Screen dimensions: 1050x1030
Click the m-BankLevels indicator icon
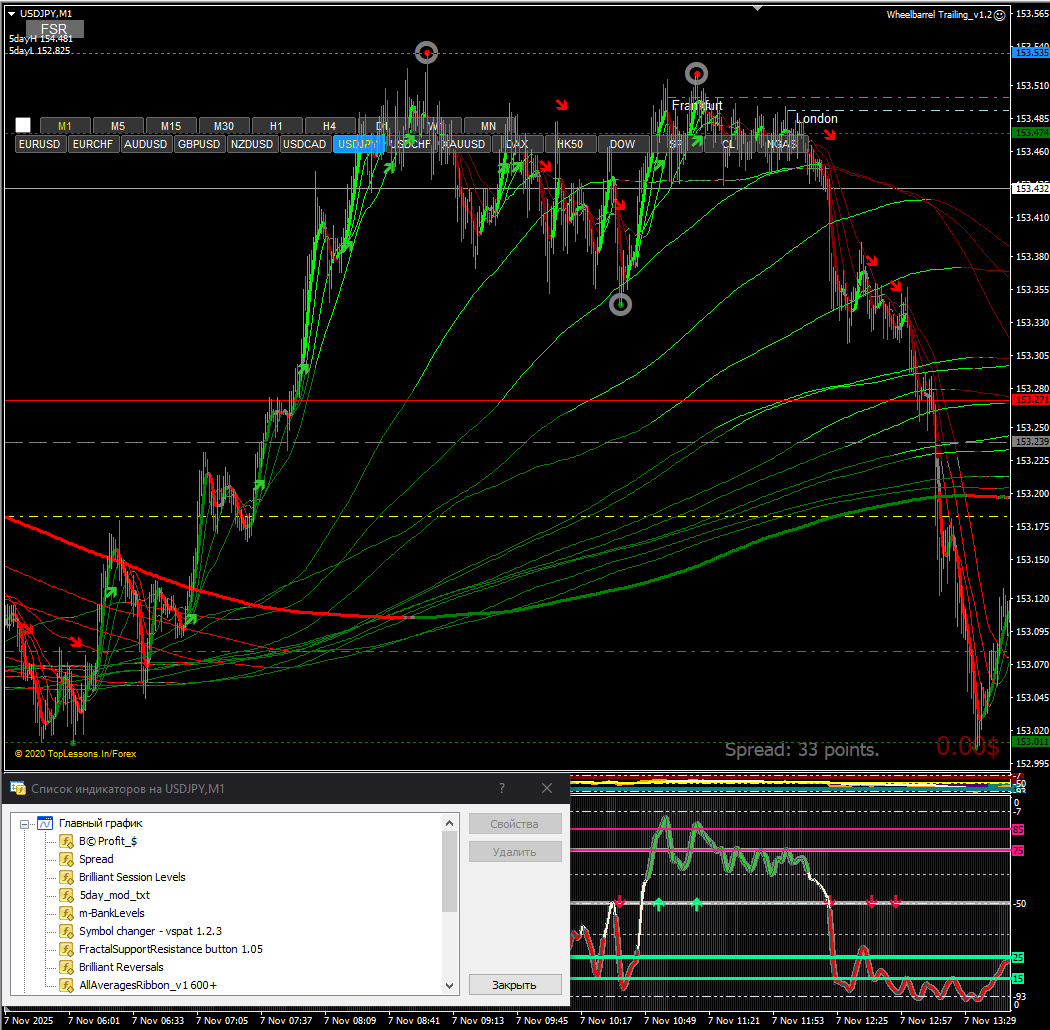point(66,913)
